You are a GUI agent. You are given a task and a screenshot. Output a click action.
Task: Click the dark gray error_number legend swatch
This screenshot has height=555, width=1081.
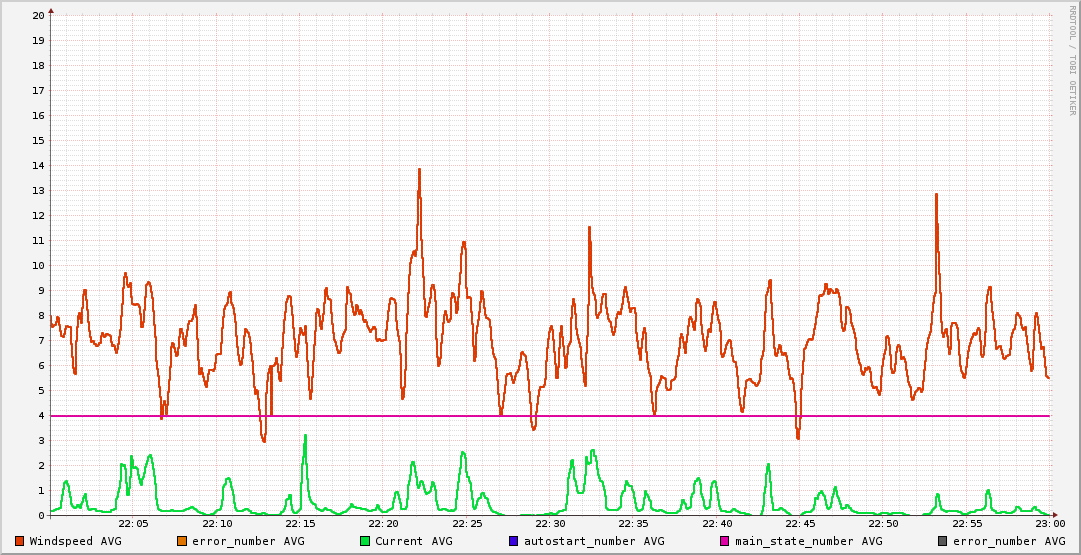942,541
